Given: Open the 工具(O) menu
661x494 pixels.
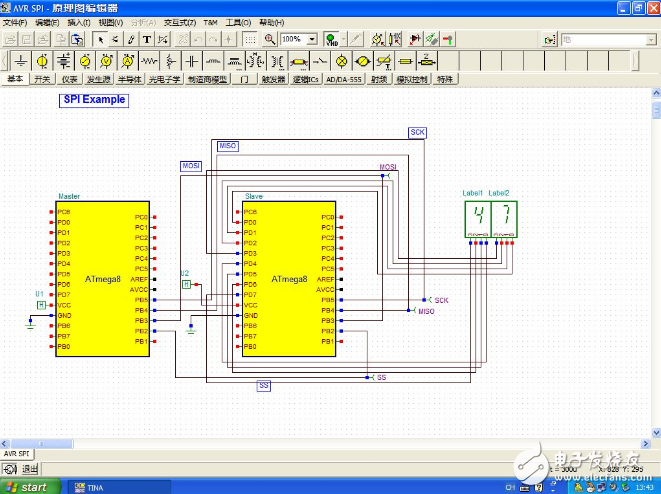Looking at the screenshot, I should point(238,21).
